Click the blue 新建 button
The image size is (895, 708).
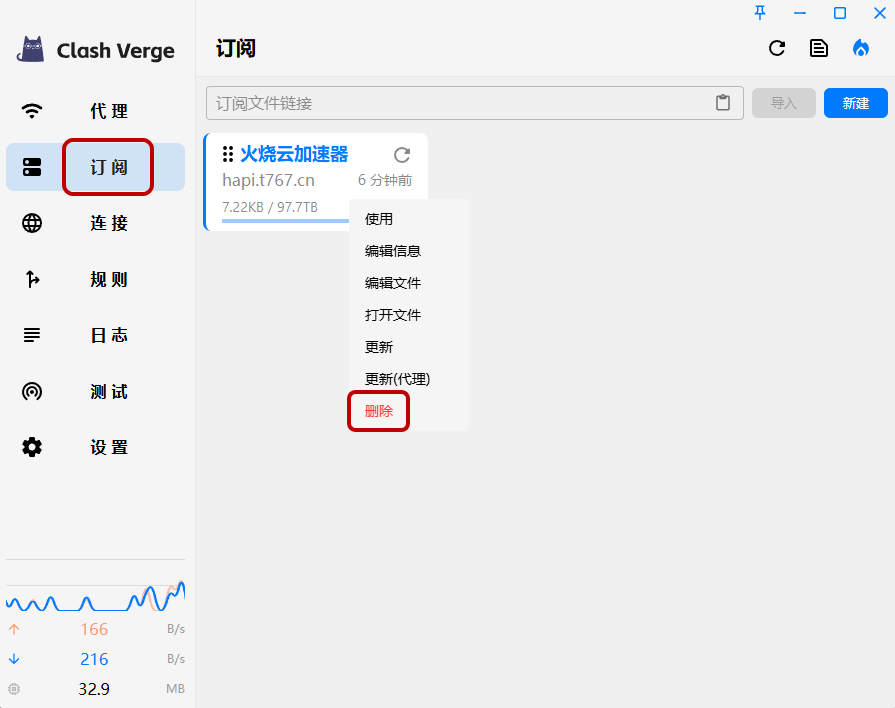coord(855,103)
